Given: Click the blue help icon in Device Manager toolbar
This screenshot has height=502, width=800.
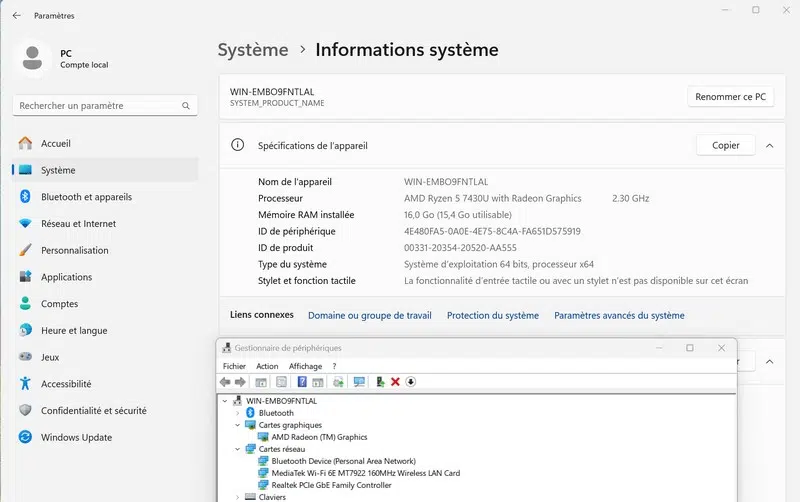Looking at the screenshot, I should click(x=302, y=382).
